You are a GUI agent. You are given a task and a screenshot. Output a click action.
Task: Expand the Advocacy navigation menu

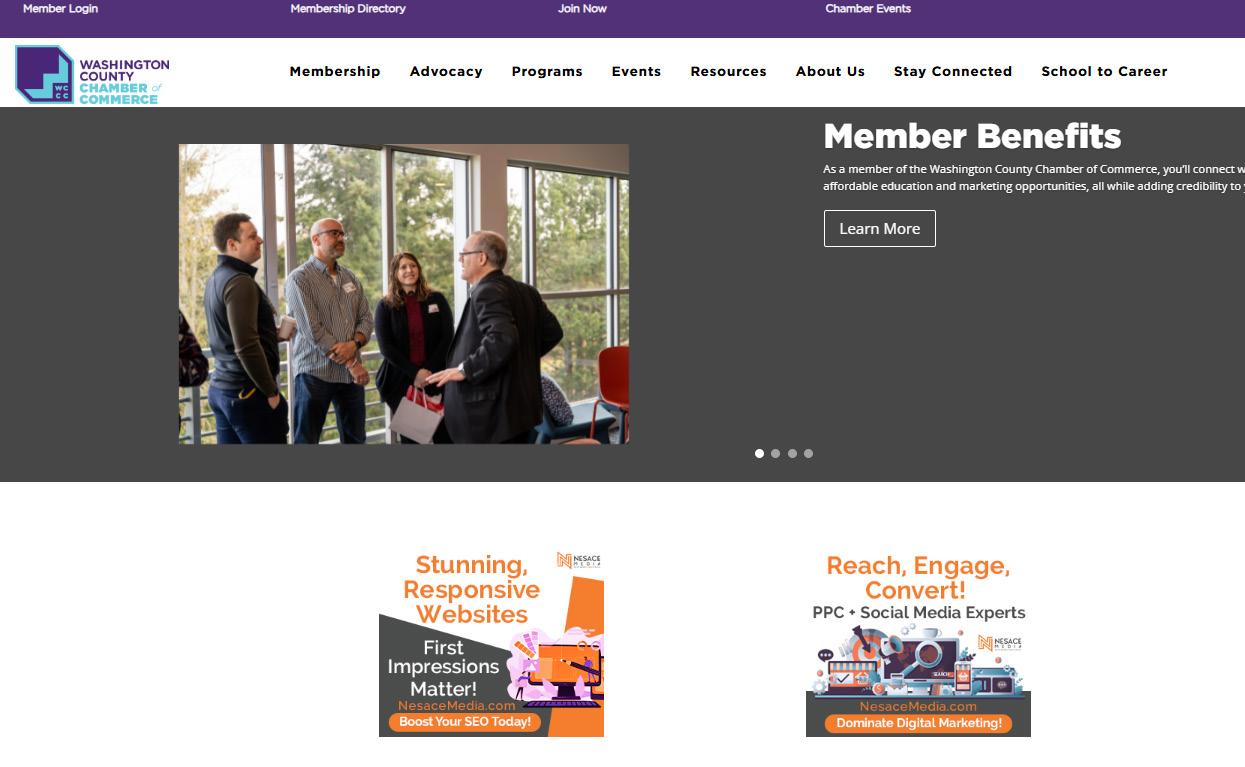point(446,71)
